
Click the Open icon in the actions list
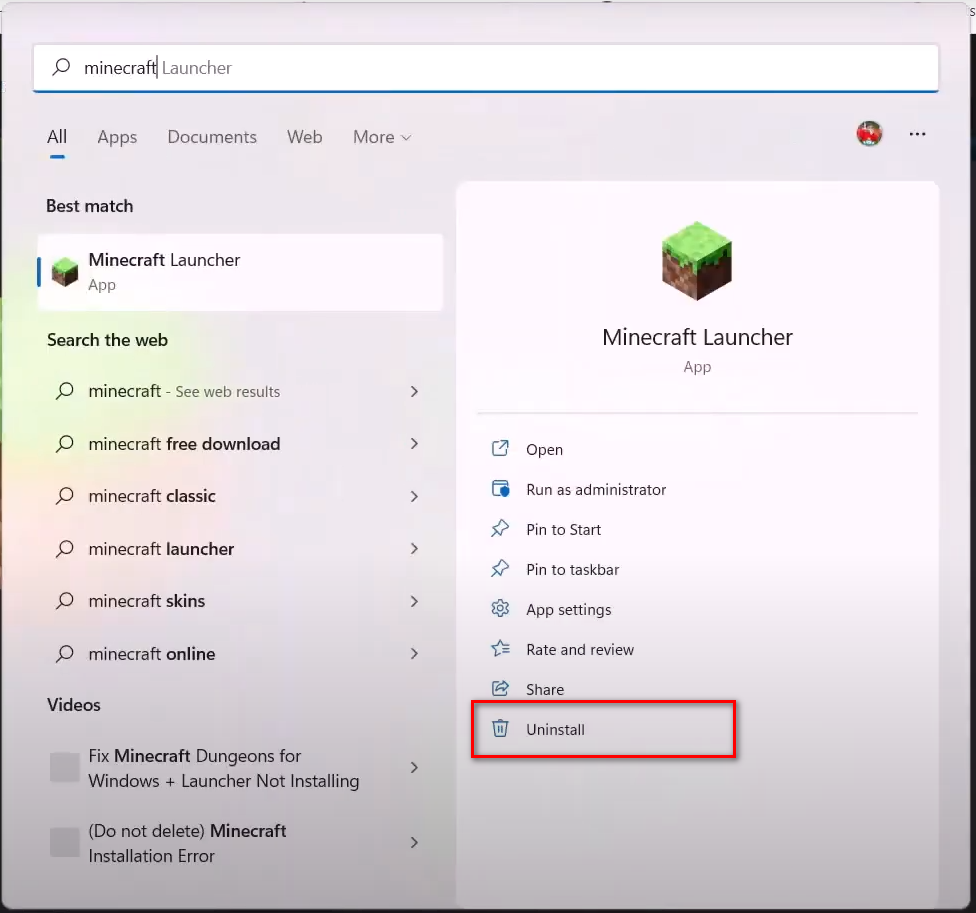point(500,449)
